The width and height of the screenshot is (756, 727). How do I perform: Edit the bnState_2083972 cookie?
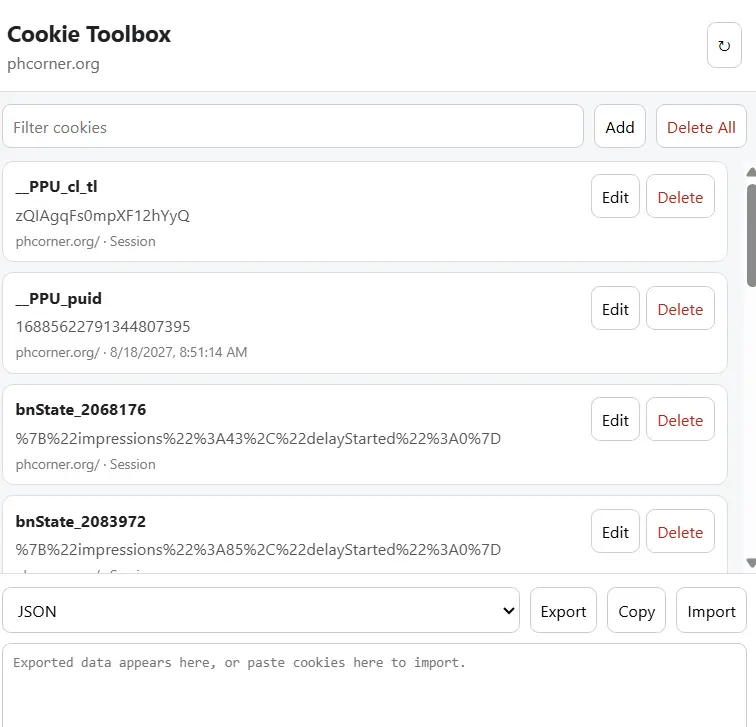[x=615, y=531]
